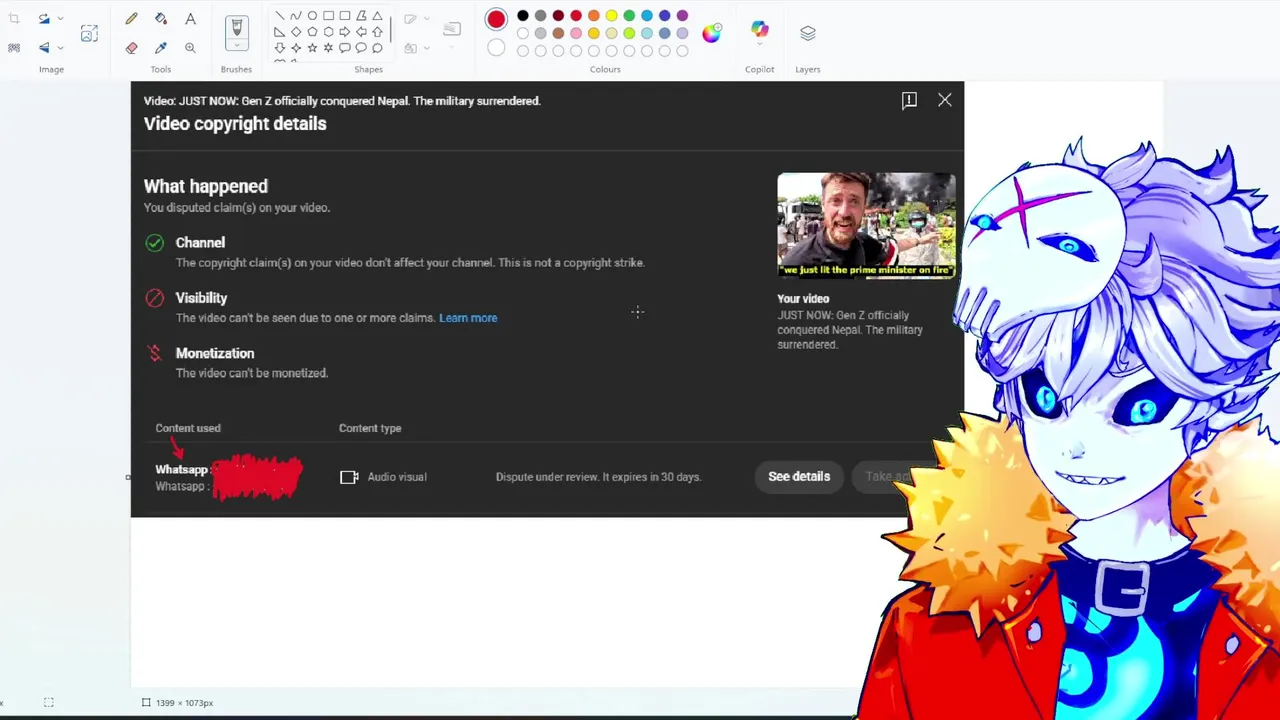Image resolution: width=1280 pixels, height=720 pixels.
Task: Open the Copilot menu icon
Action: coord(760,30)
